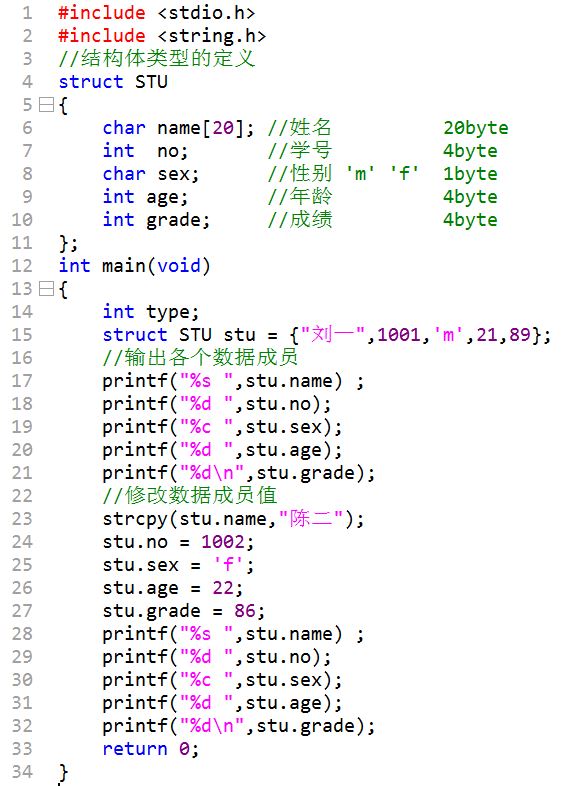Image resolution: width=561 pixels, height=786 pixels.
Task: Click the int no member declaration
Action: click(x=145, y=151)
